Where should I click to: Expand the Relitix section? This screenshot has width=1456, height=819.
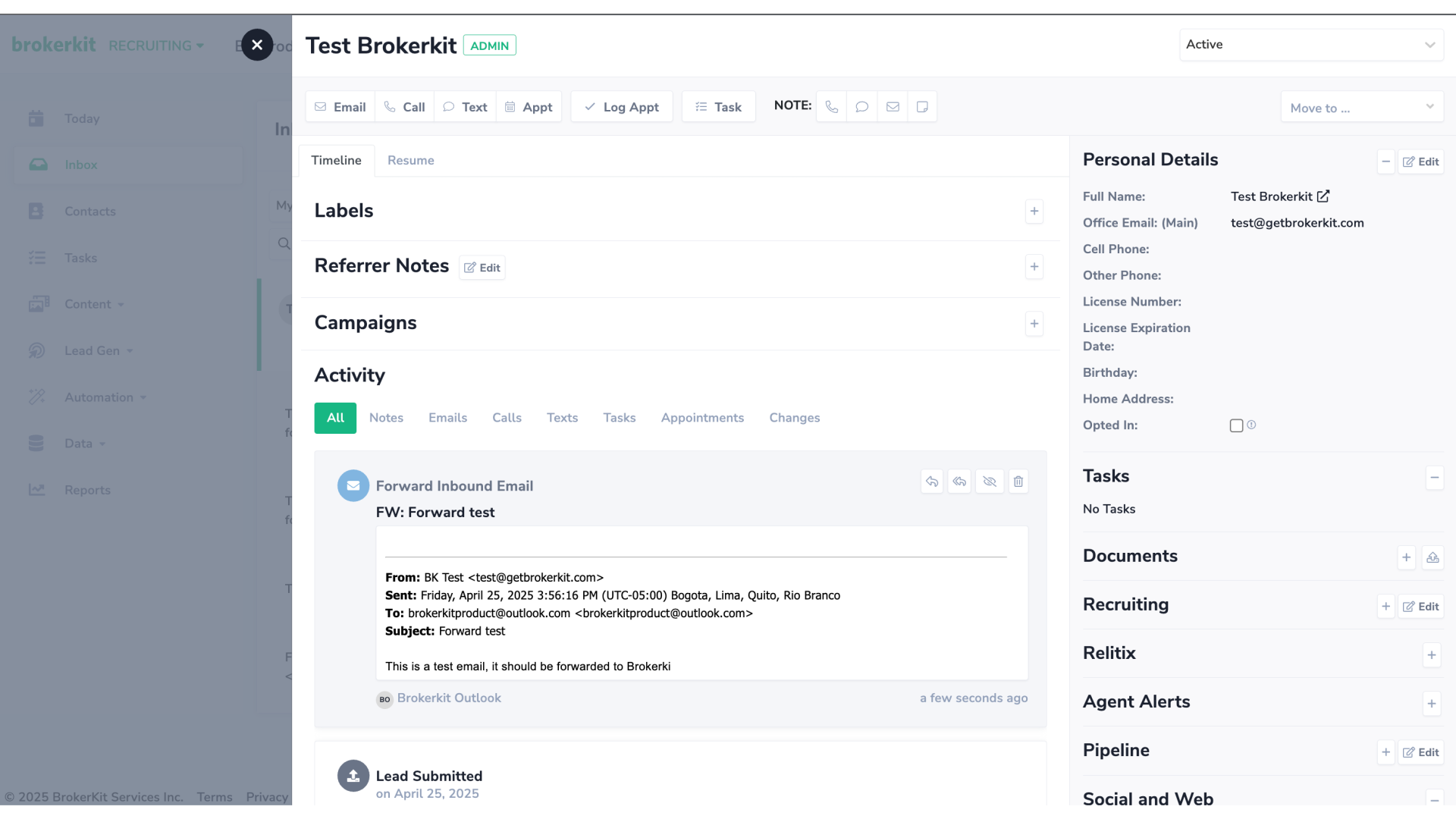coord(1432,655)
